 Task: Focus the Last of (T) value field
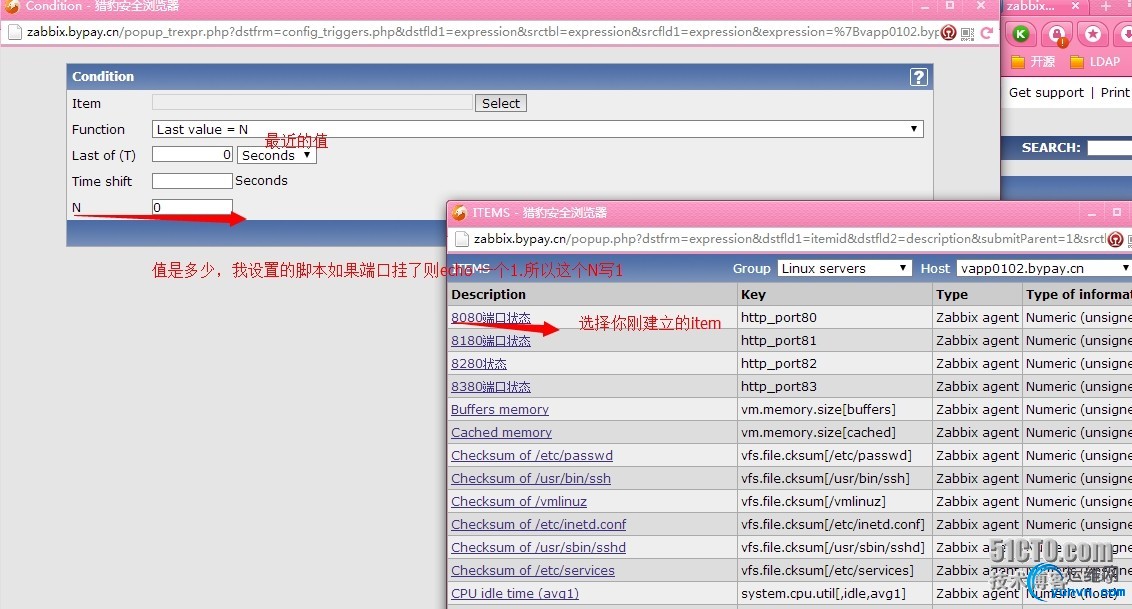pos(192,154)
